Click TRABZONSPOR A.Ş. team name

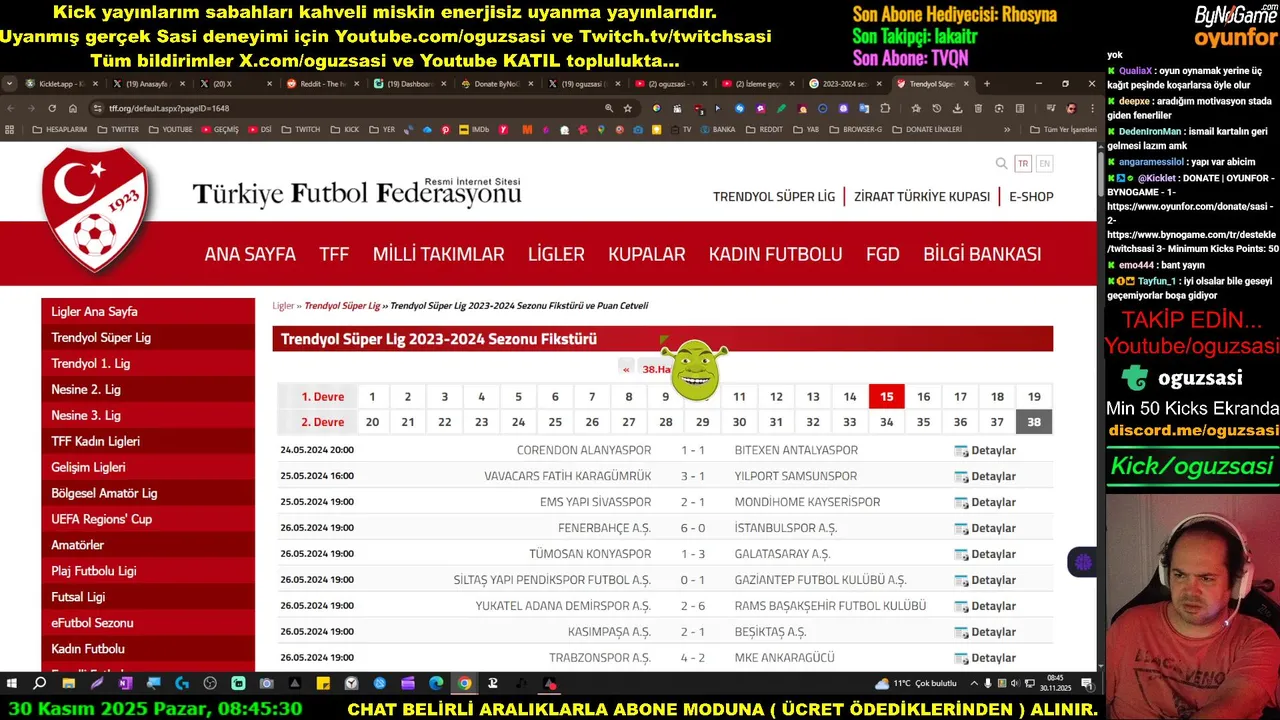click(x=600, y=658)
